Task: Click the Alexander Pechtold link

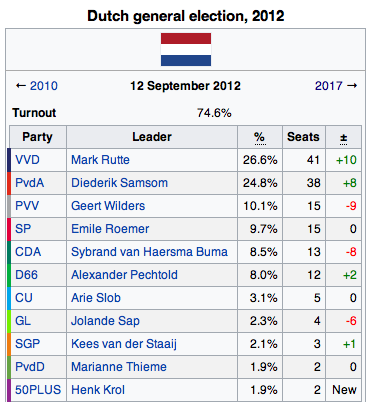Action: click(x=124, y=275)
